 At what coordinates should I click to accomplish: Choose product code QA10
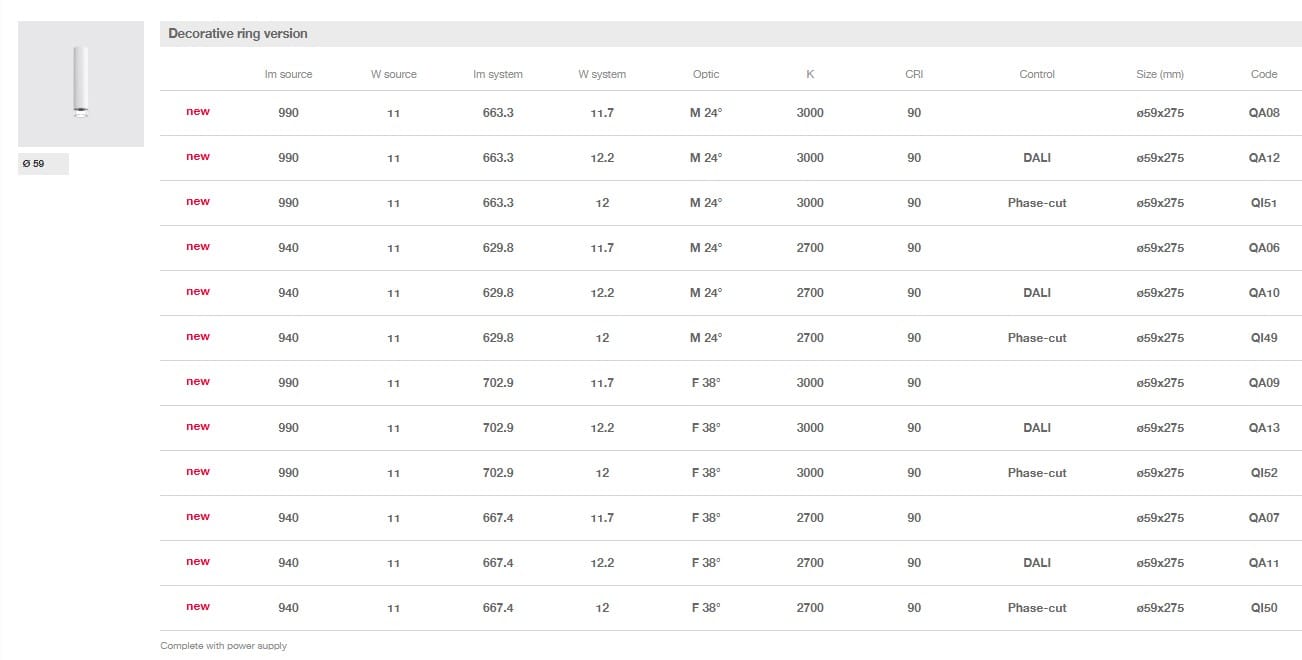coord(1264,293)
